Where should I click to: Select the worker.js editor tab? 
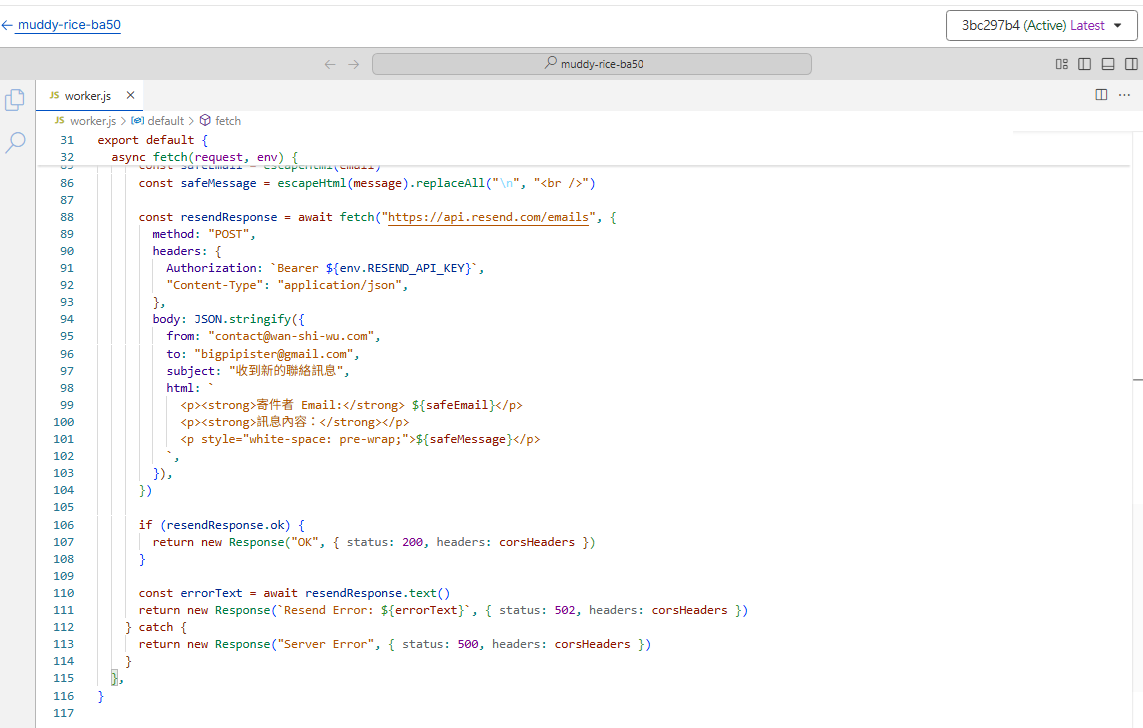(x=87, y=96)
